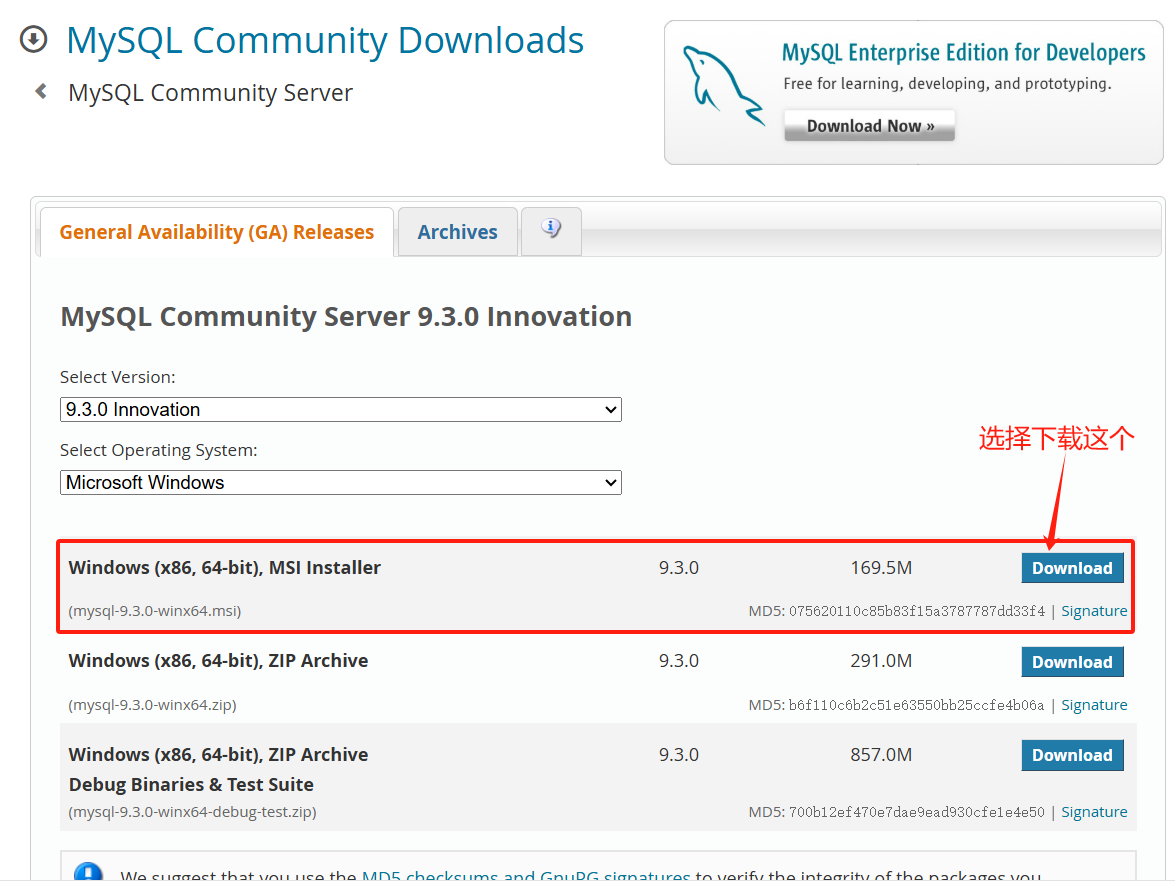Click the 9.3.0 version cell in the MSI Installer row
Image resolution: width=1175 pixels, height=881 pixels.
tap(679, 568)
